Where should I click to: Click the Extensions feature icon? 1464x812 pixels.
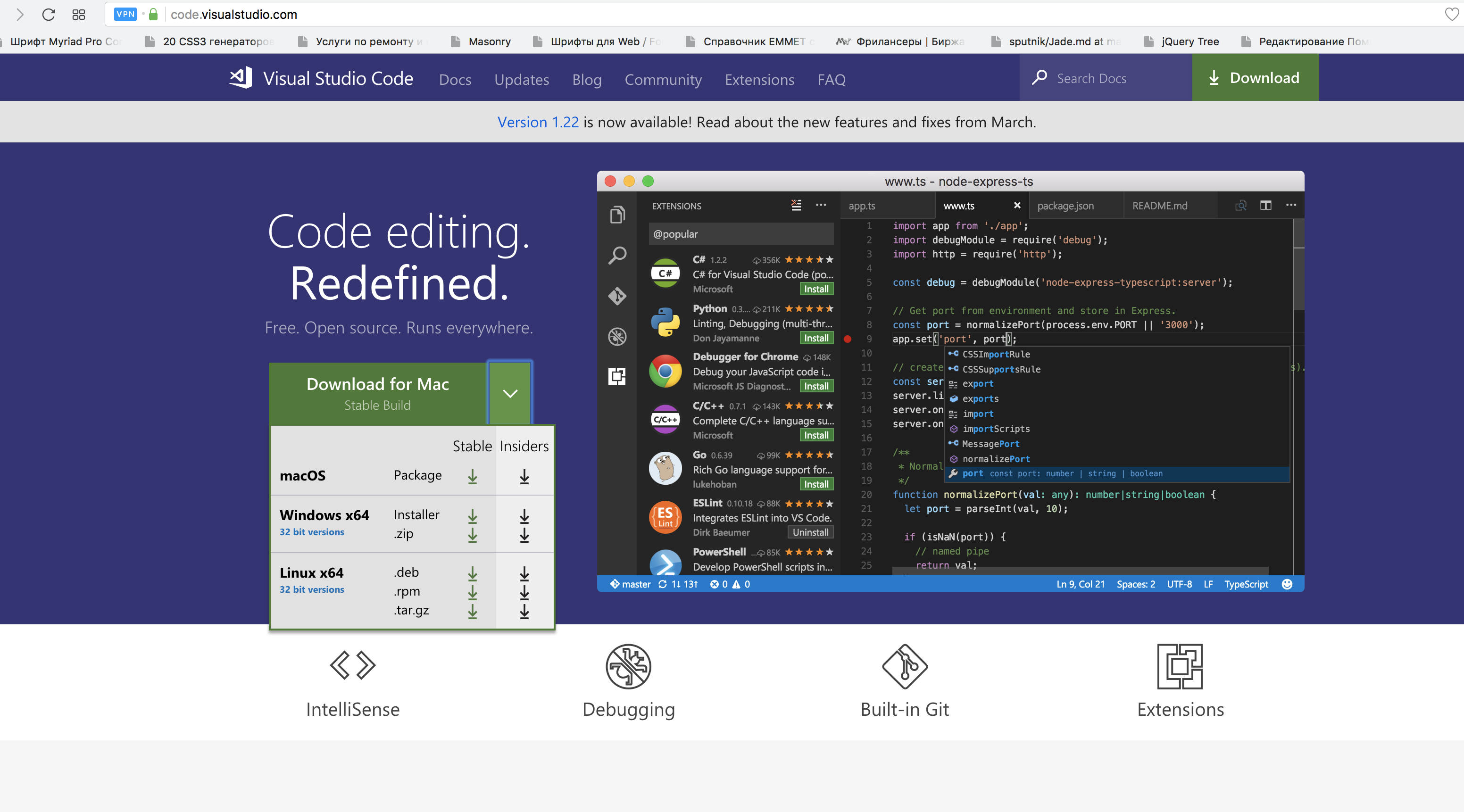coord(1180,666)
